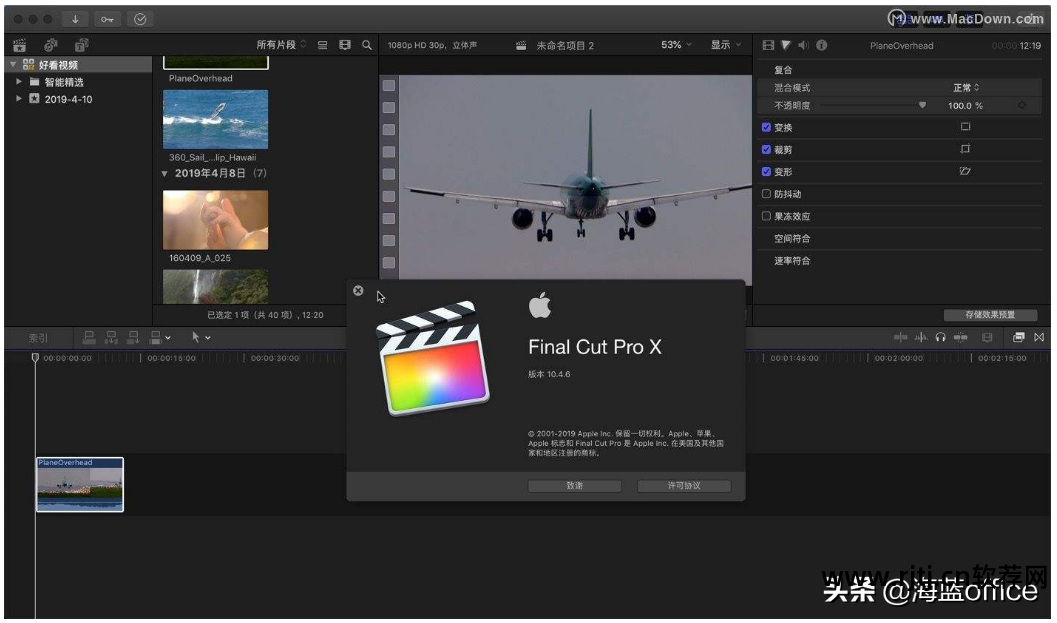Uncheck the 变换 transform checkbox

pyautogui.click(x=766, y=128)
